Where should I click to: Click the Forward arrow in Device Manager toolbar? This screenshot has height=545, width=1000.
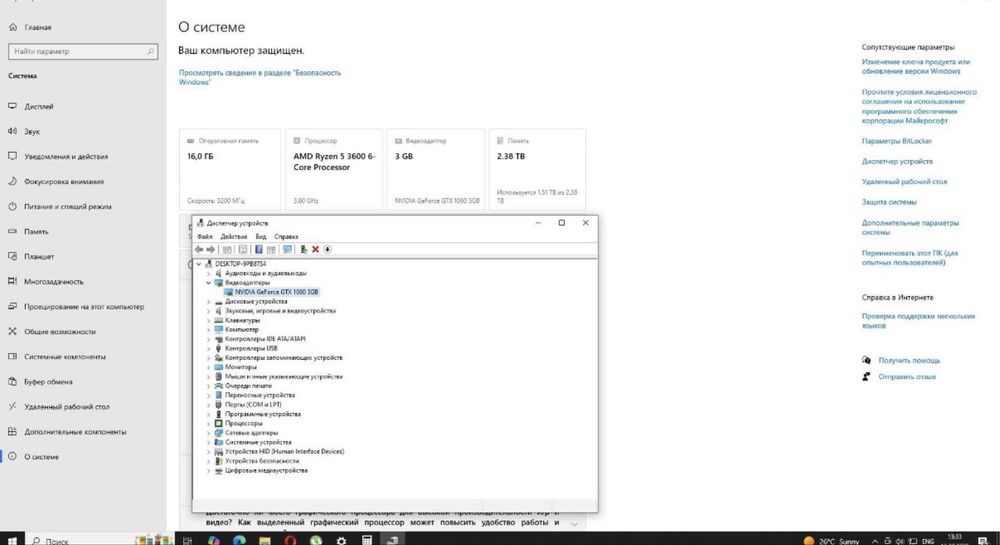point(210,250)
